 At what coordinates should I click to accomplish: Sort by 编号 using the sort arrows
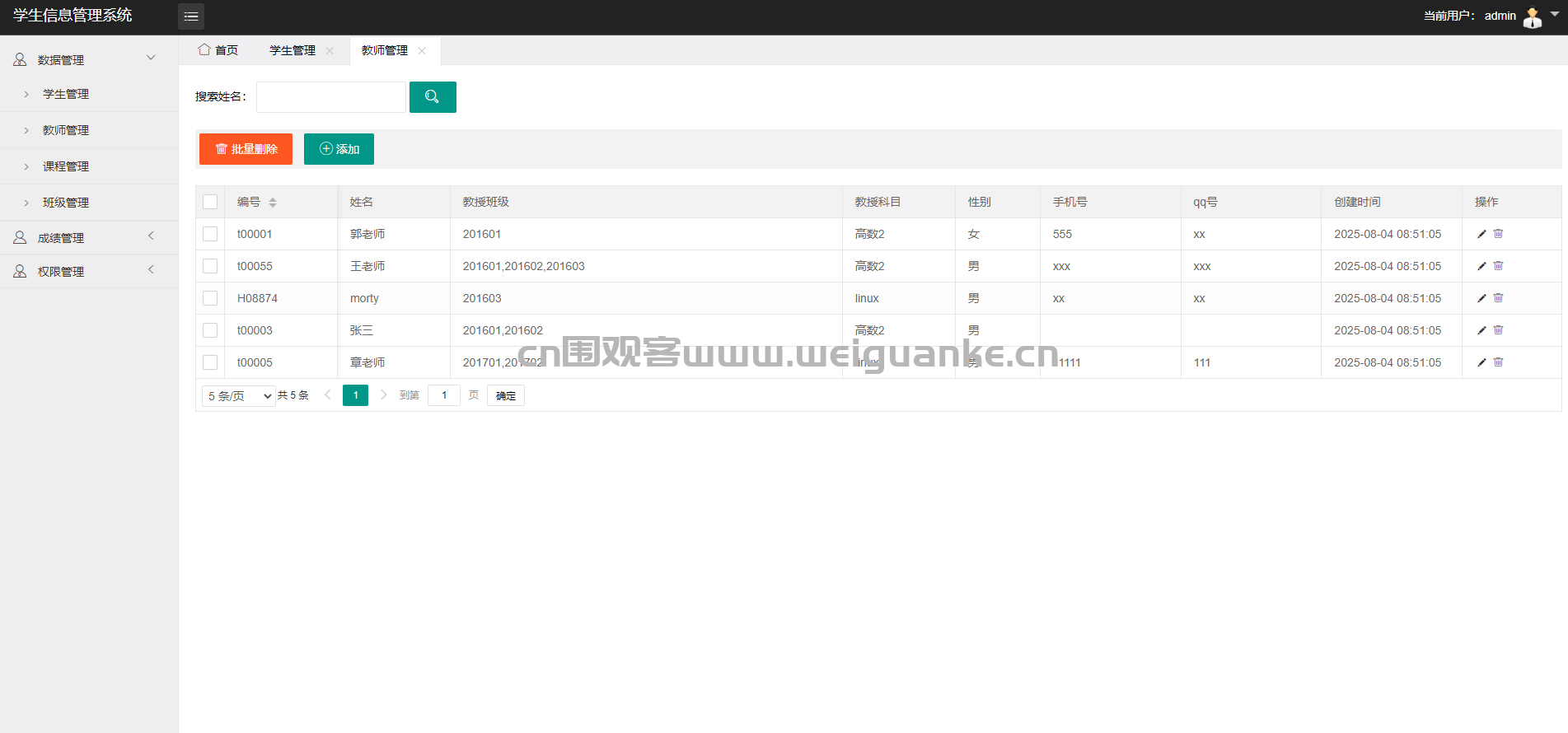pyautogui.click(x=273, y=203)
